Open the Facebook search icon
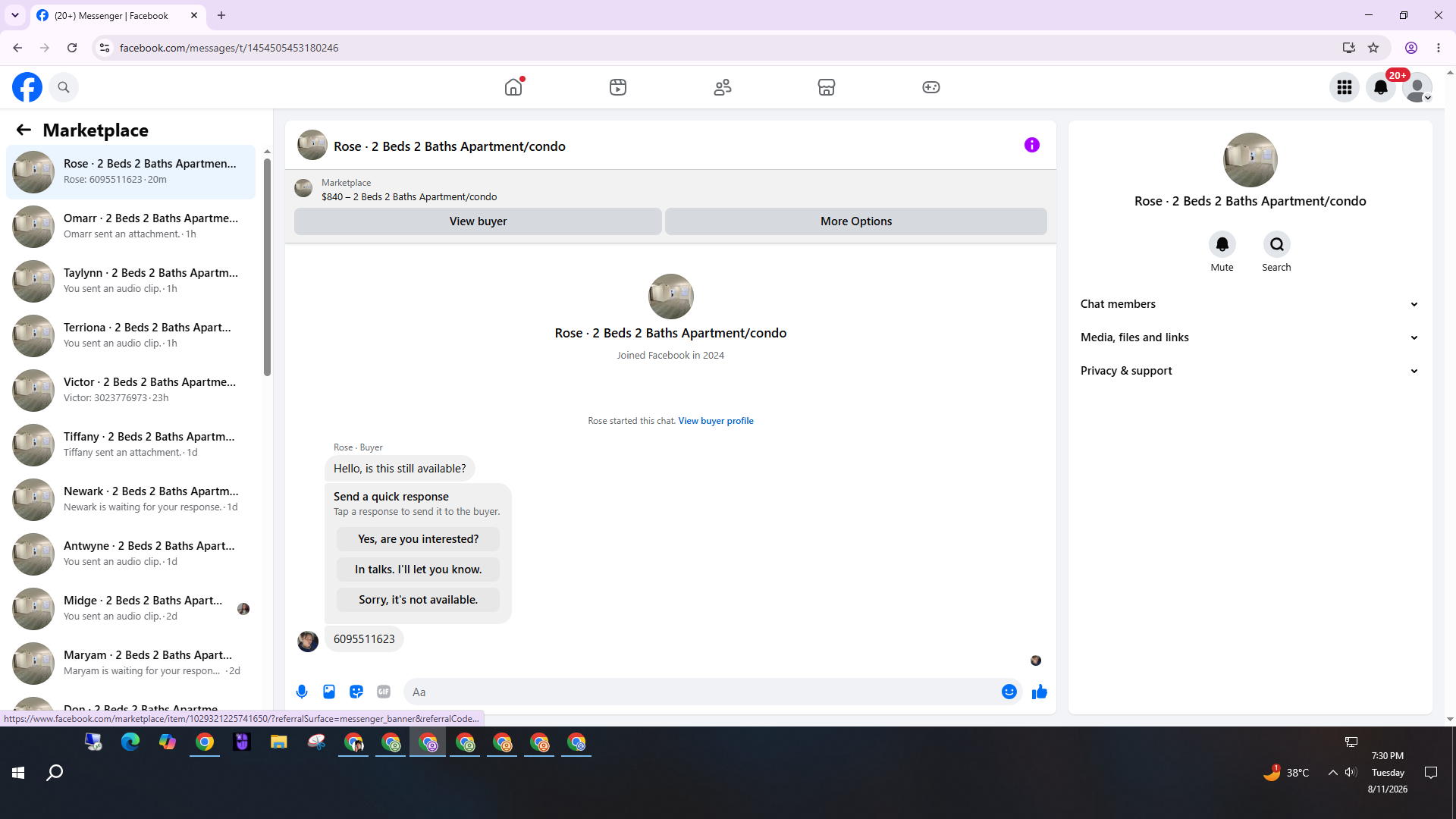The width and height of the screenshot is (1456, 819). coord(64,87)
